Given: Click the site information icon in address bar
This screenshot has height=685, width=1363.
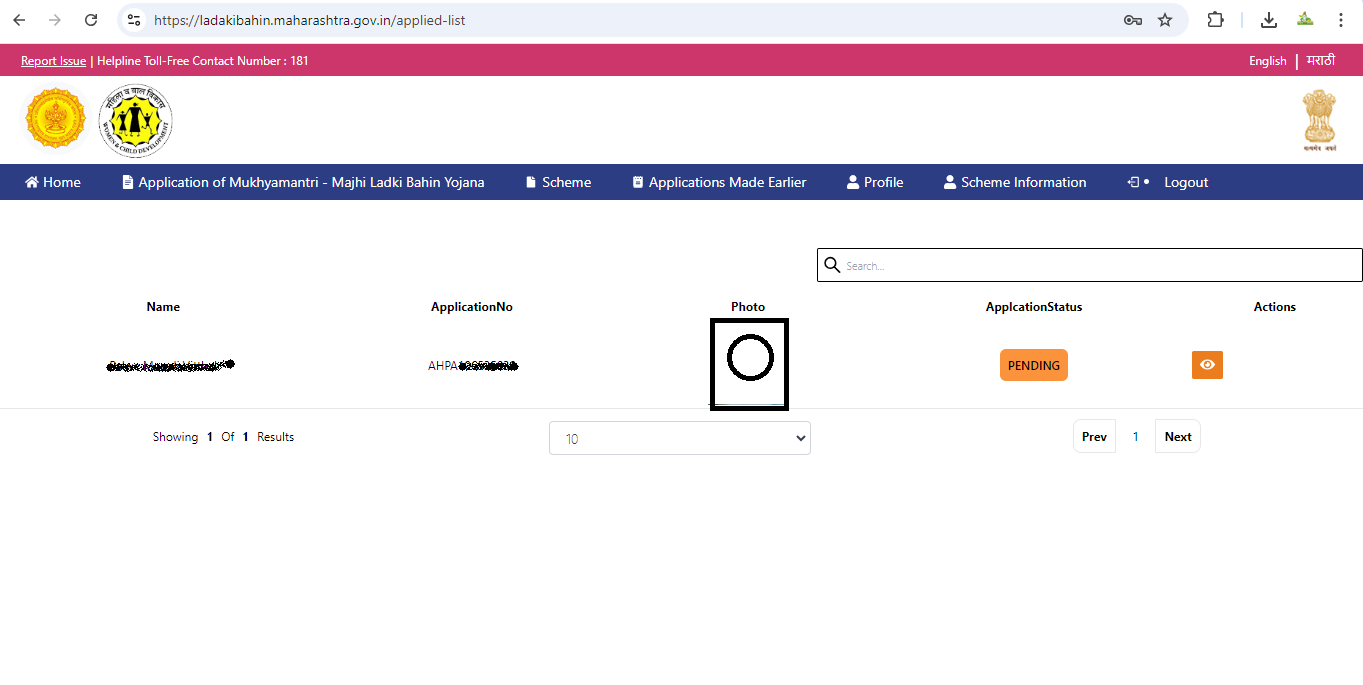Looking at the screenshot, I should click(x=134, y=20).
